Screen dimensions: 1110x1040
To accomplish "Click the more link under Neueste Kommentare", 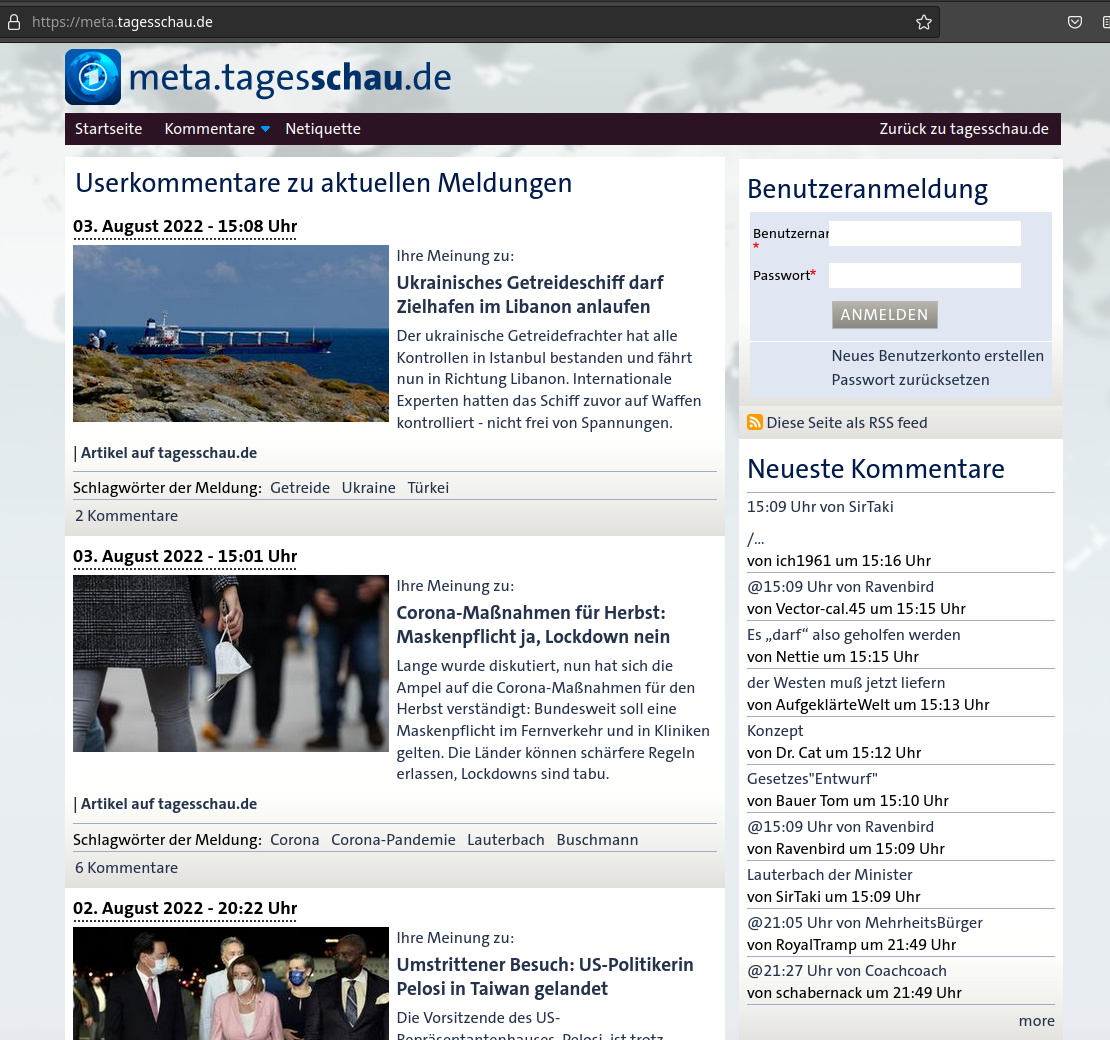I will click(x=1036, y=1021).
